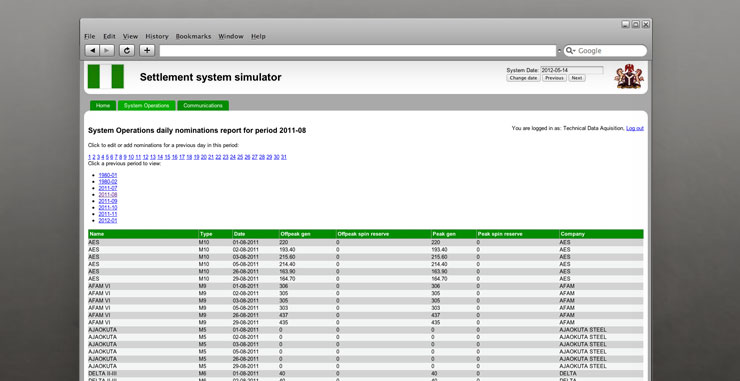View the 2011-07 period

pos(108,188)
